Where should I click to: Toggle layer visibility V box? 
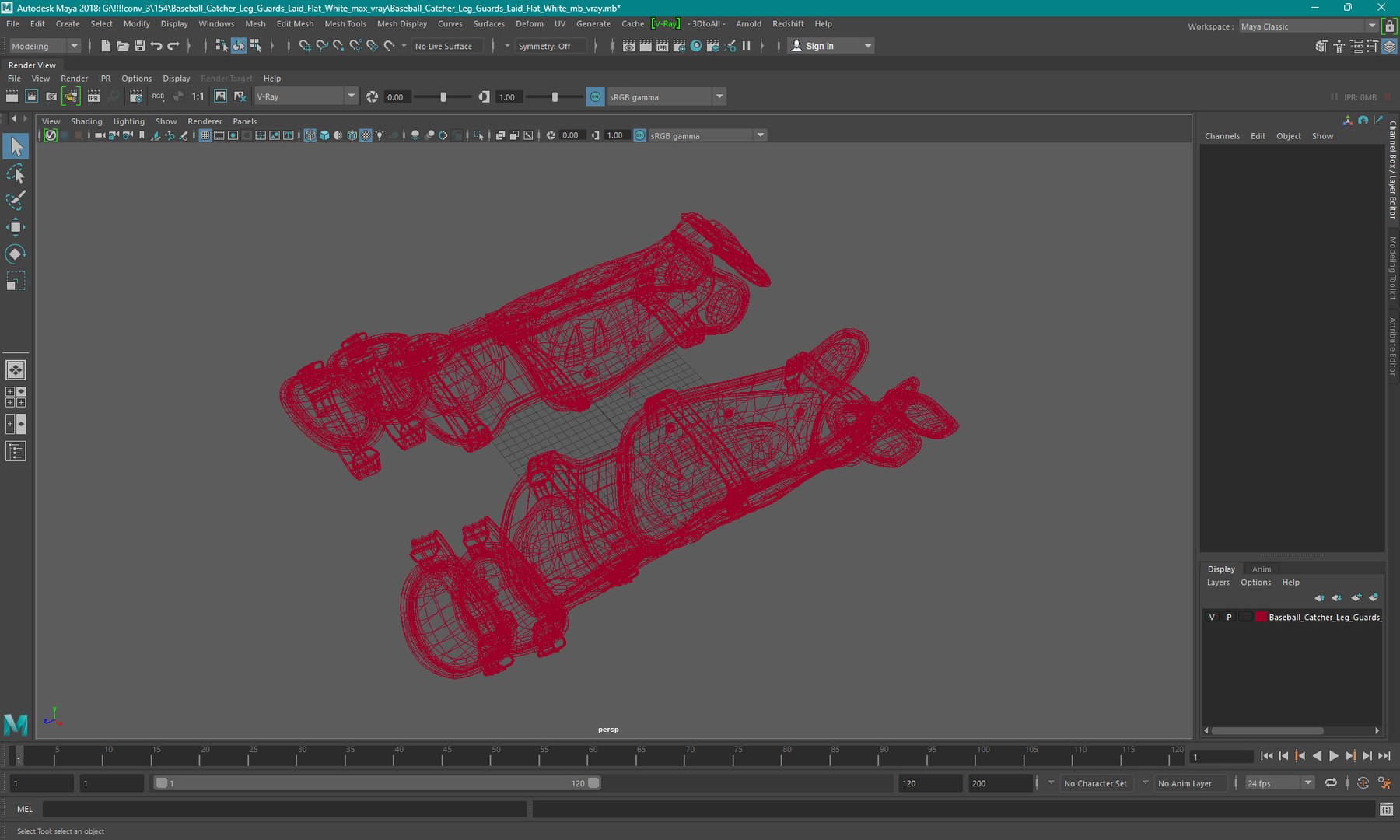[1212, 617]
